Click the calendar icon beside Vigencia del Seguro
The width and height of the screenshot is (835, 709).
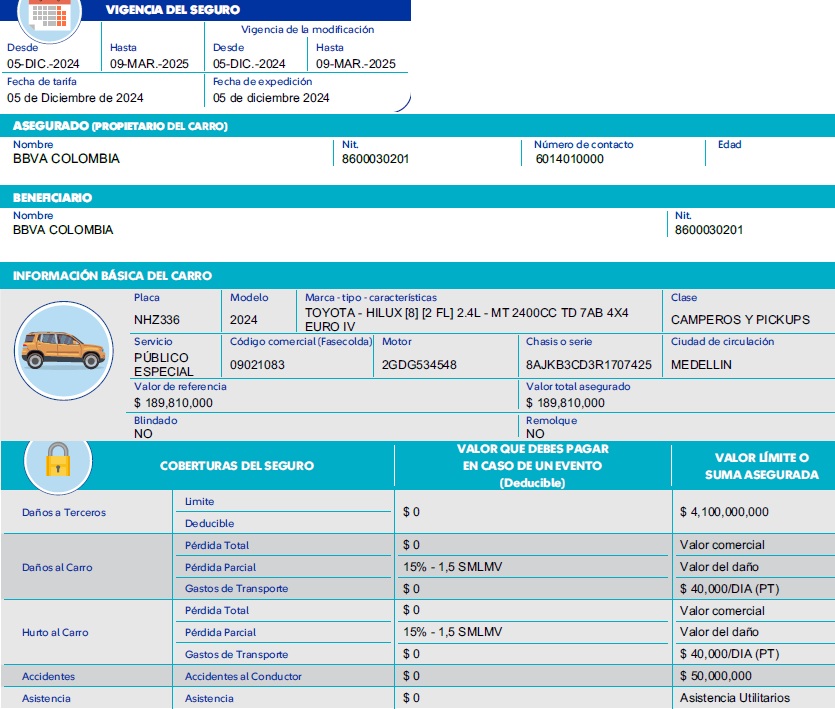(49, 11)
